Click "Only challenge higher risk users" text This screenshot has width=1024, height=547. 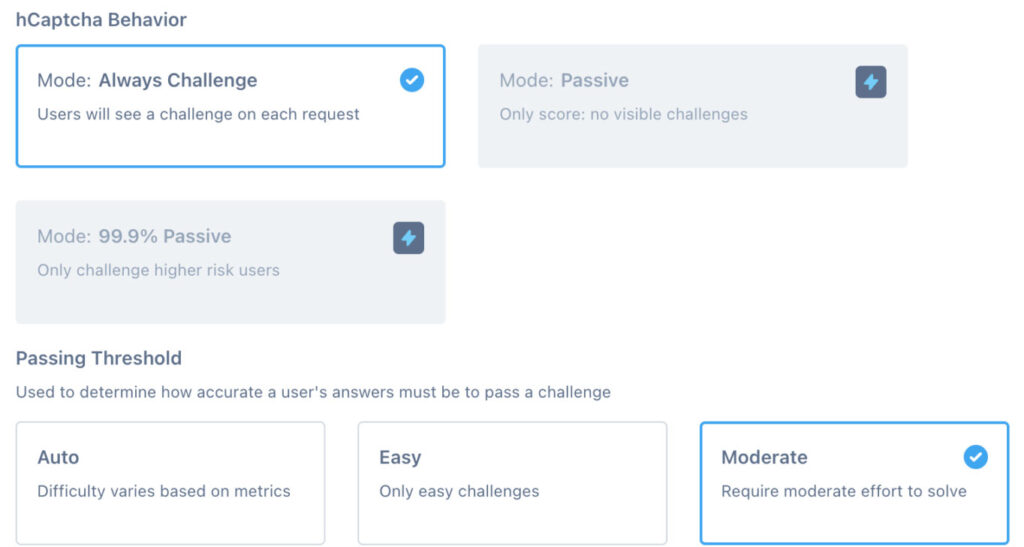point(158,270)
